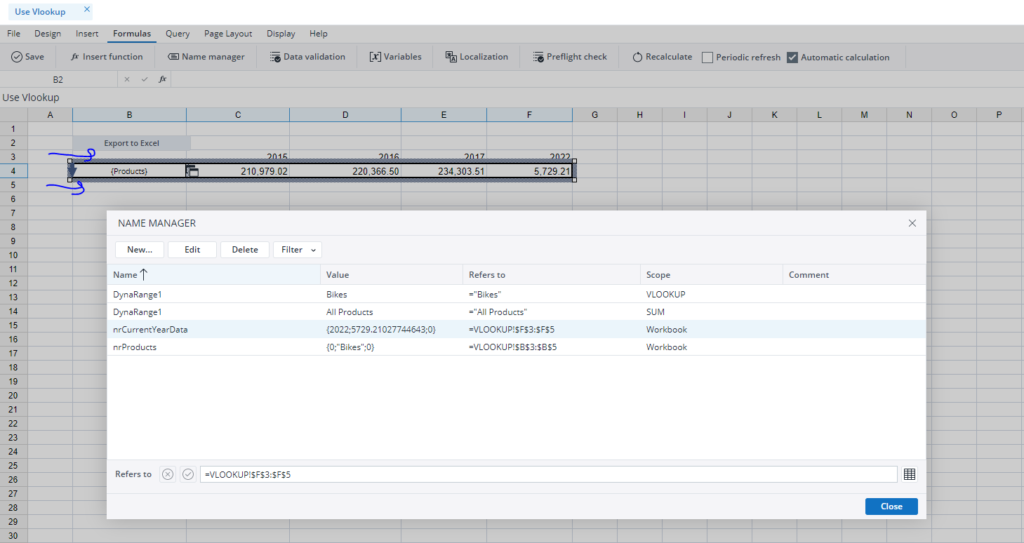Click column G header

tap(595, 115)
